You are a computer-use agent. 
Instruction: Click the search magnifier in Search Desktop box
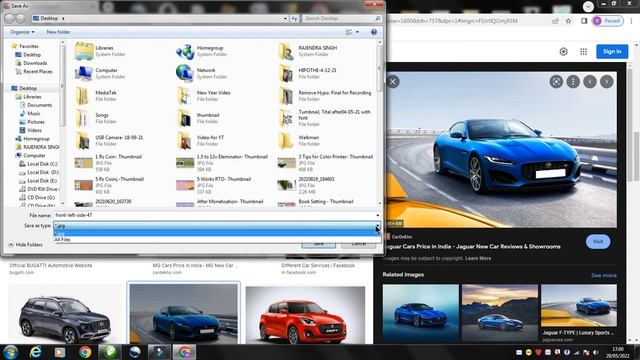(x=378, y=18)
